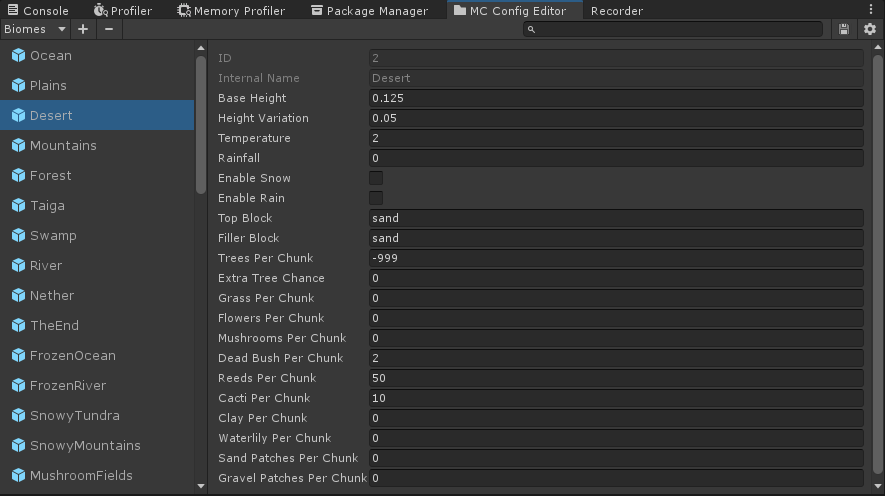885x496 pixels.
Task: Edit the Temperature value field
Action: (x=616, y=138)
